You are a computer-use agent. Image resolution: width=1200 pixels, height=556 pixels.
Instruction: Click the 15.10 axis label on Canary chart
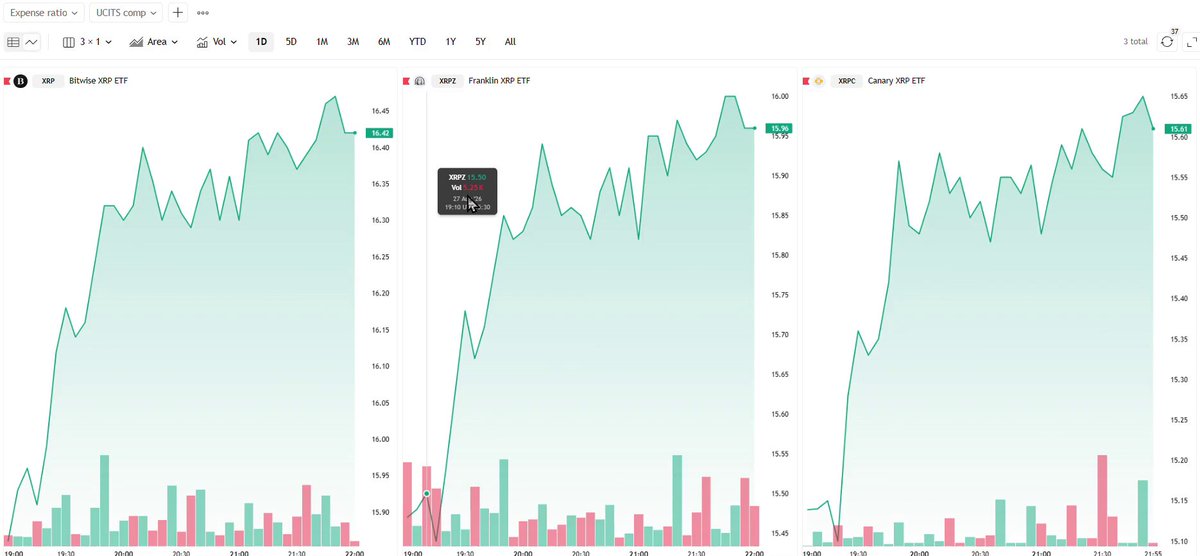1181,541
